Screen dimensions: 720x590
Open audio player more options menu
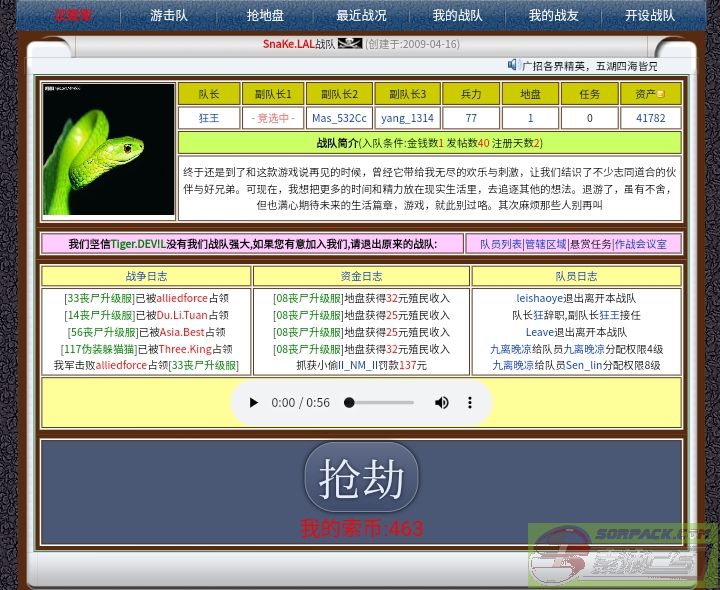pyautogui.click(x=470, y=403)
